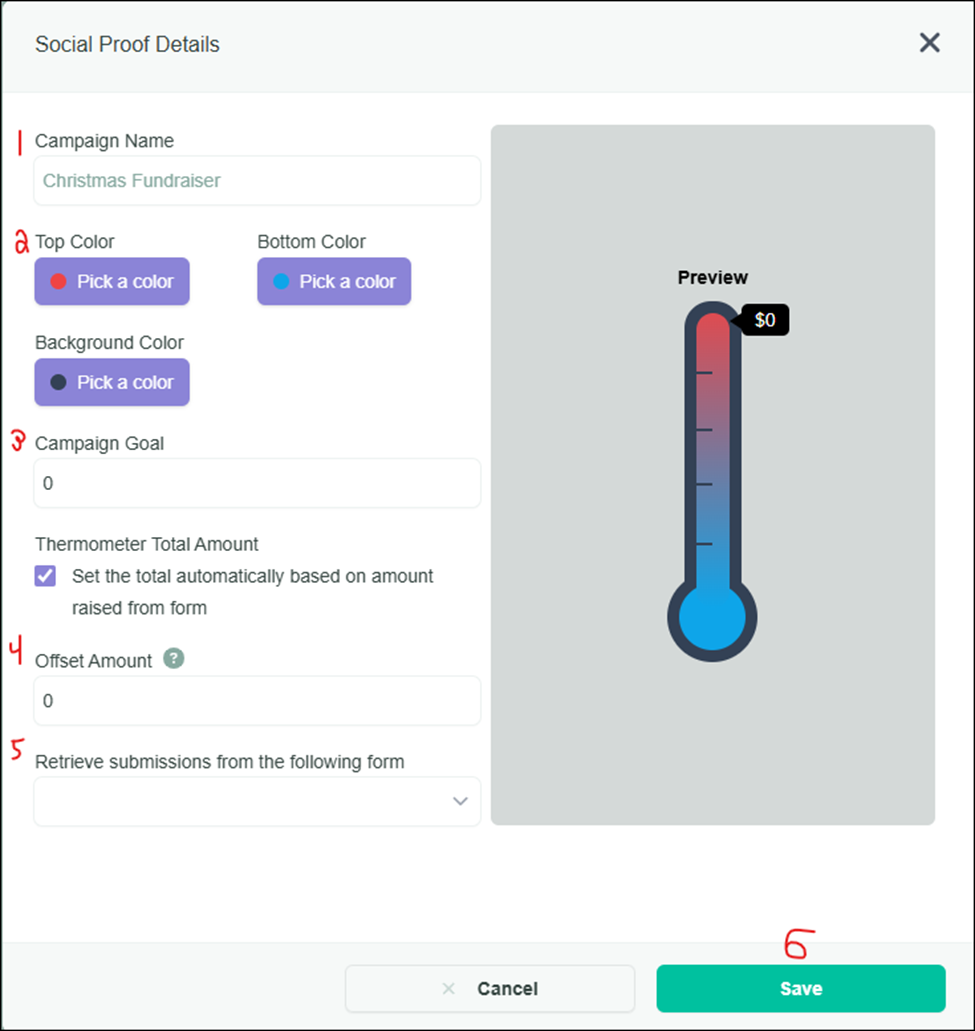The width and height of the screenshot is (975, 1031).
Task: Open the Top Color picker button
Action: [112, 282]
